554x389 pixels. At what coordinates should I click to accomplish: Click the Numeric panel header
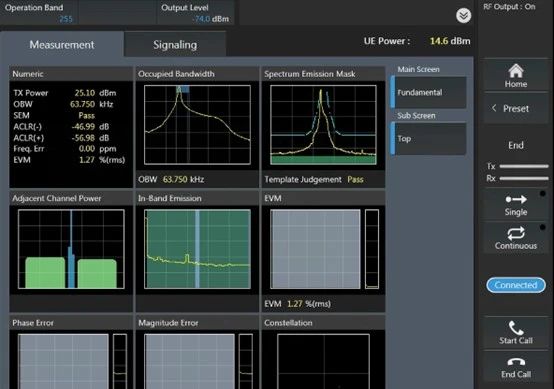(71, 74)
